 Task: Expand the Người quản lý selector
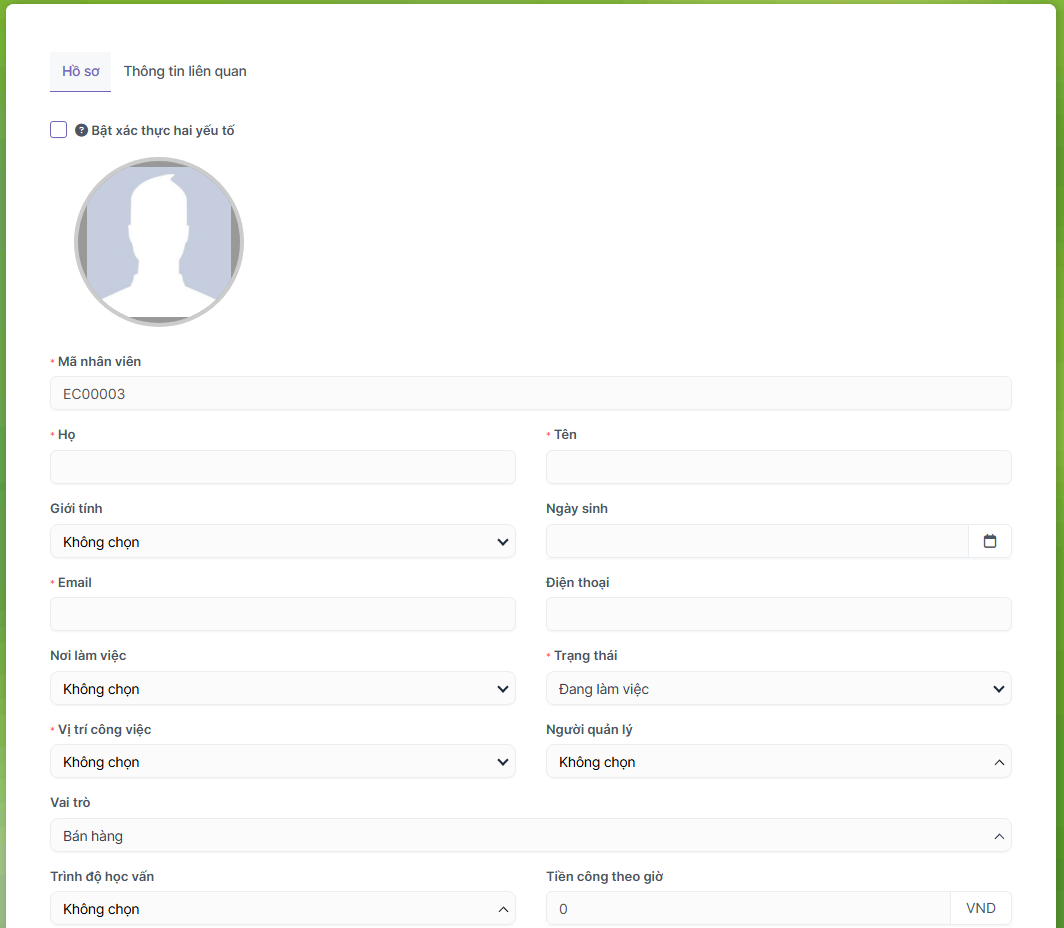[x=778, y=762]
